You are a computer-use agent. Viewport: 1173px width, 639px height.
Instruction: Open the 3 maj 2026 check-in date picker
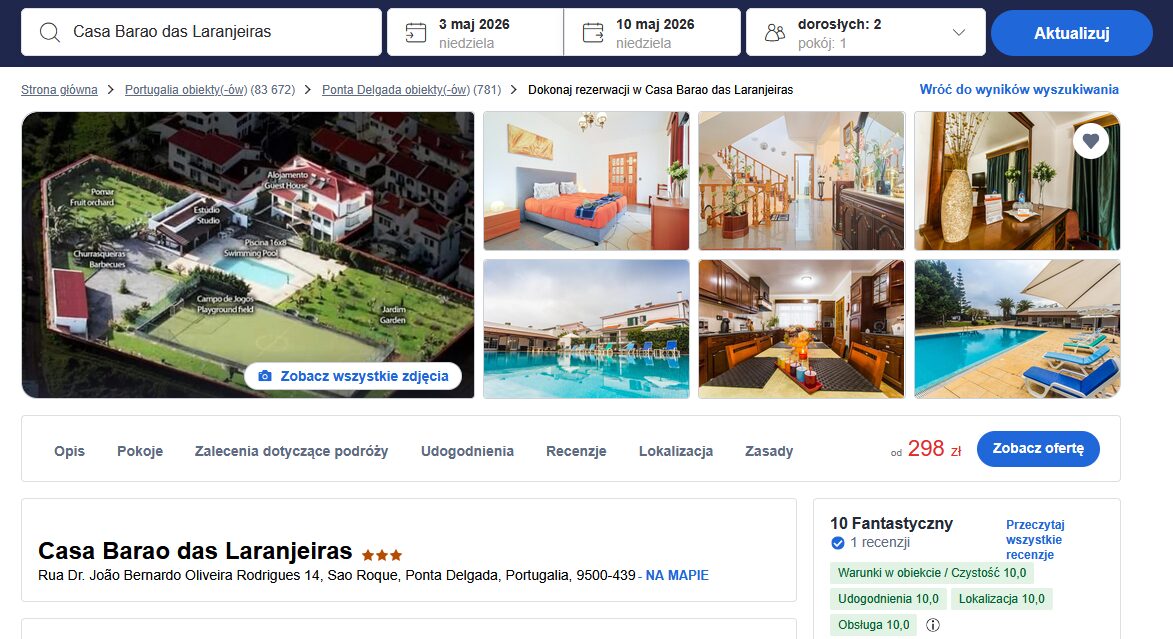475,32
